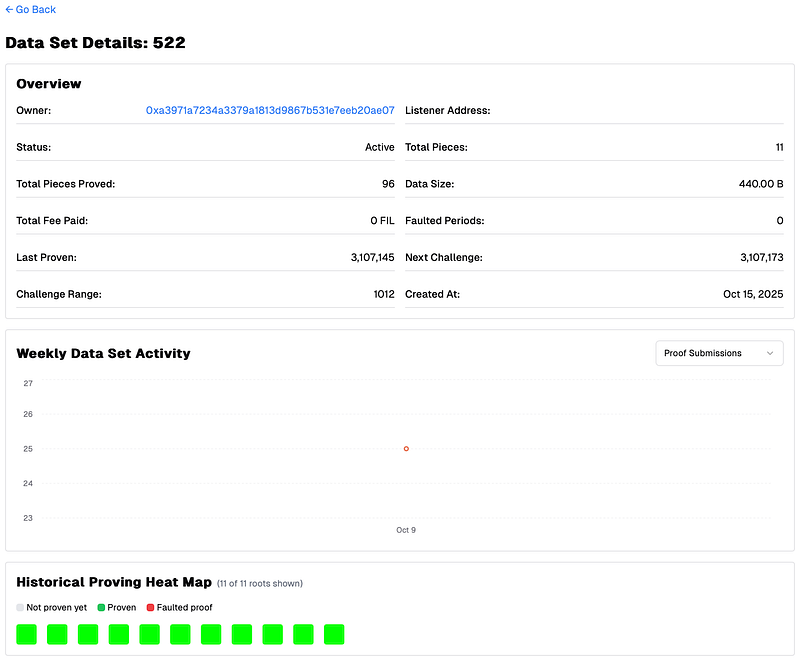This screenshot has height=662, width=800.
Task: Select the first green heat map square
Action: pyautogui.click(x=27, y=634)
